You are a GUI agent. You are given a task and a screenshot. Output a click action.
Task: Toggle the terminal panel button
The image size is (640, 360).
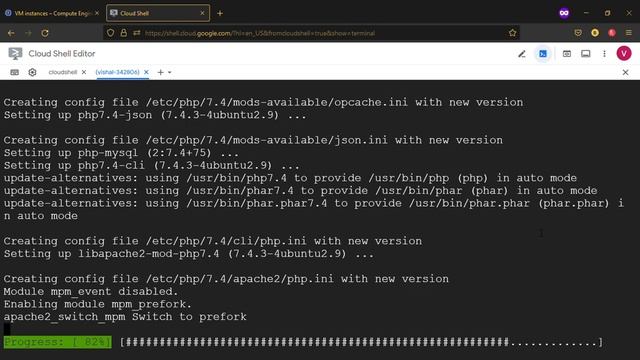point(543,54)
